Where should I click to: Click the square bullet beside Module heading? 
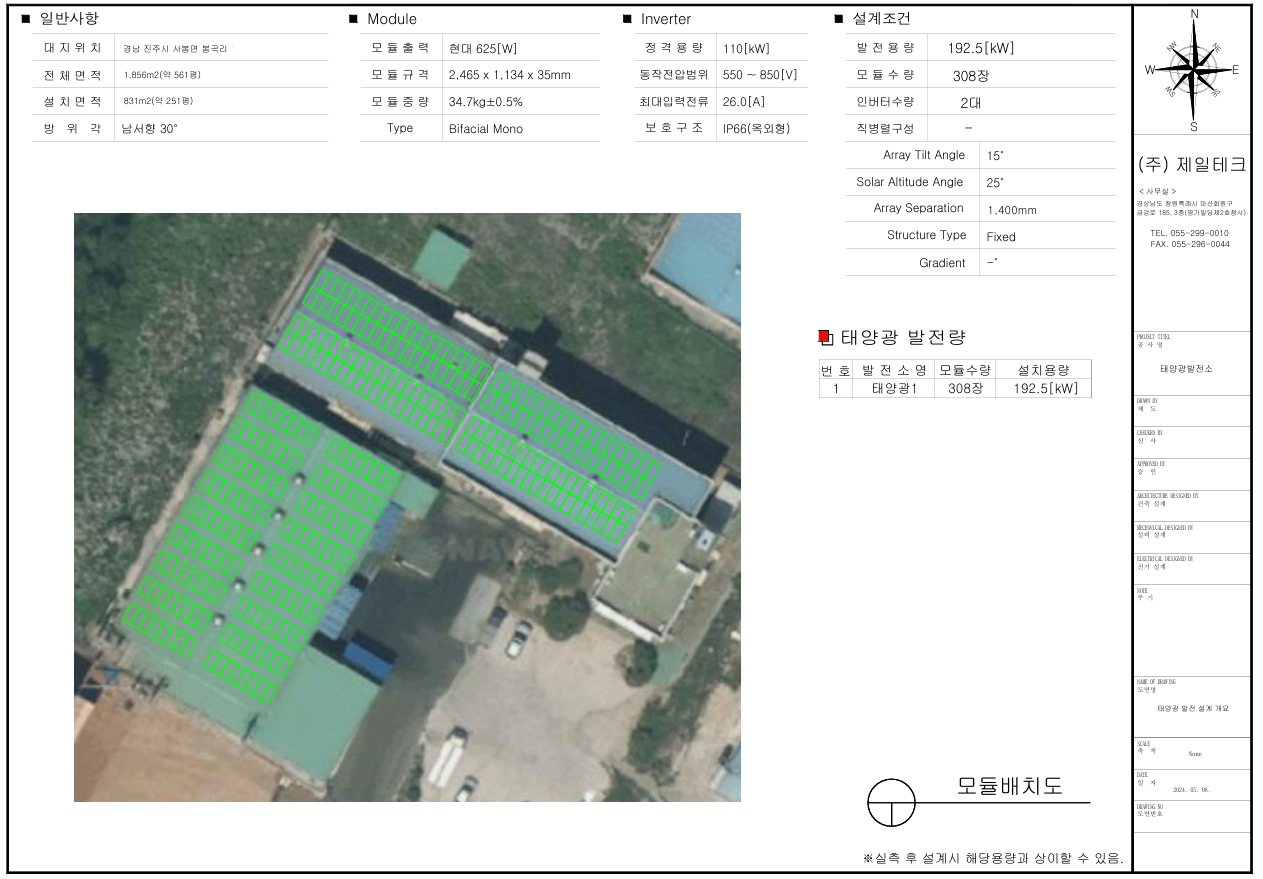click(353, 19)
